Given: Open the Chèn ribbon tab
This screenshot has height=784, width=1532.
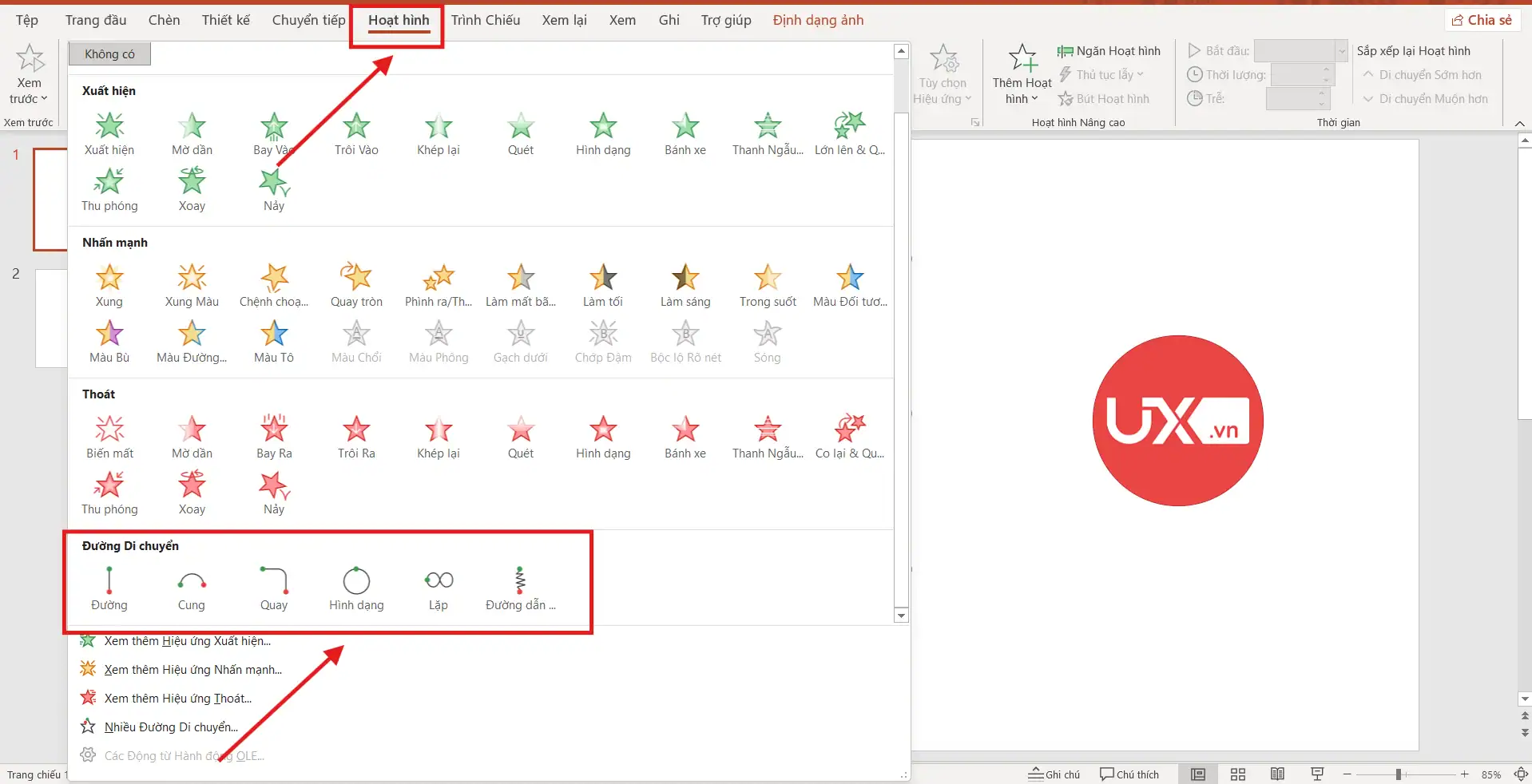Looking at the screenshot, I should coord(164,20).
